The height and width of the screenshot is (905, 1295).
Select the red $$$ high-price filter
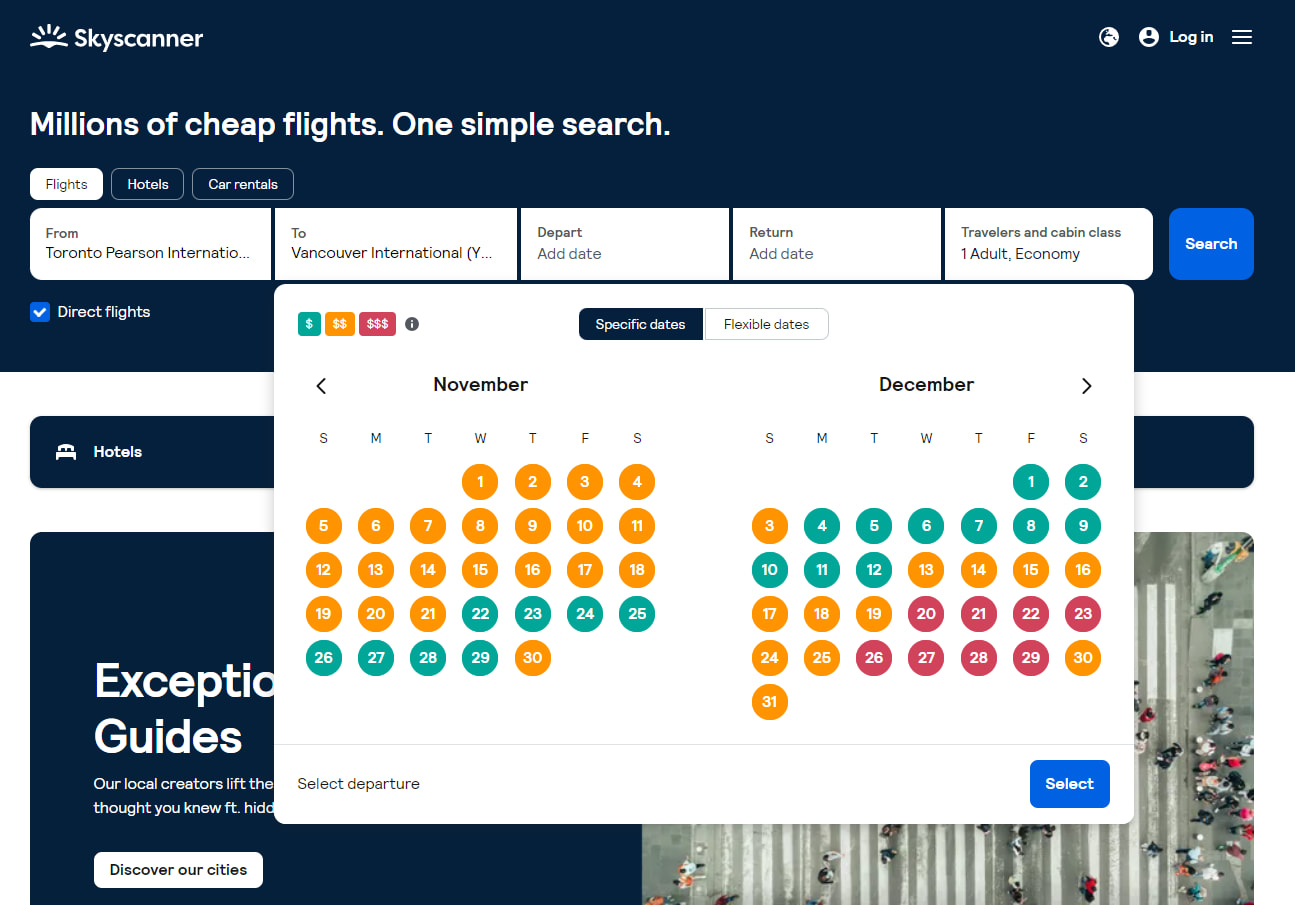[x=377, y=323]
